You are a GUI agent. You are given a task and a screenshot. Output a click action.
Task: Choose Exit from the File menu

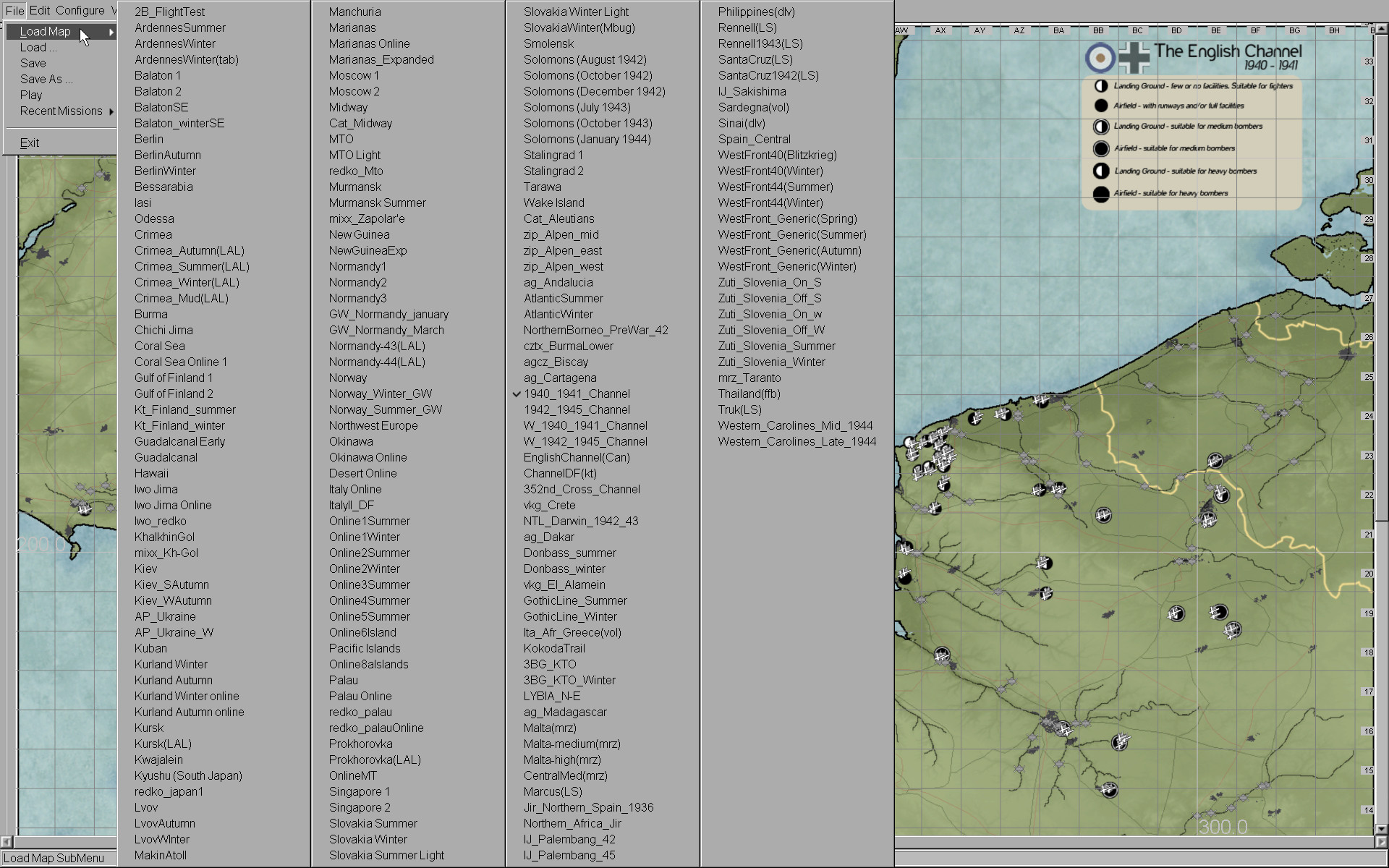[x=30, y=142]
